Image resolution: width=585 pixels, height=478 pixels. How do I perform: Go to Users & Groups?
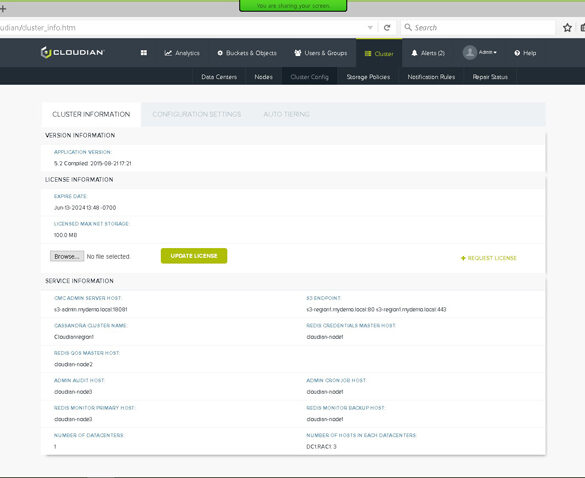pos(320,53)
